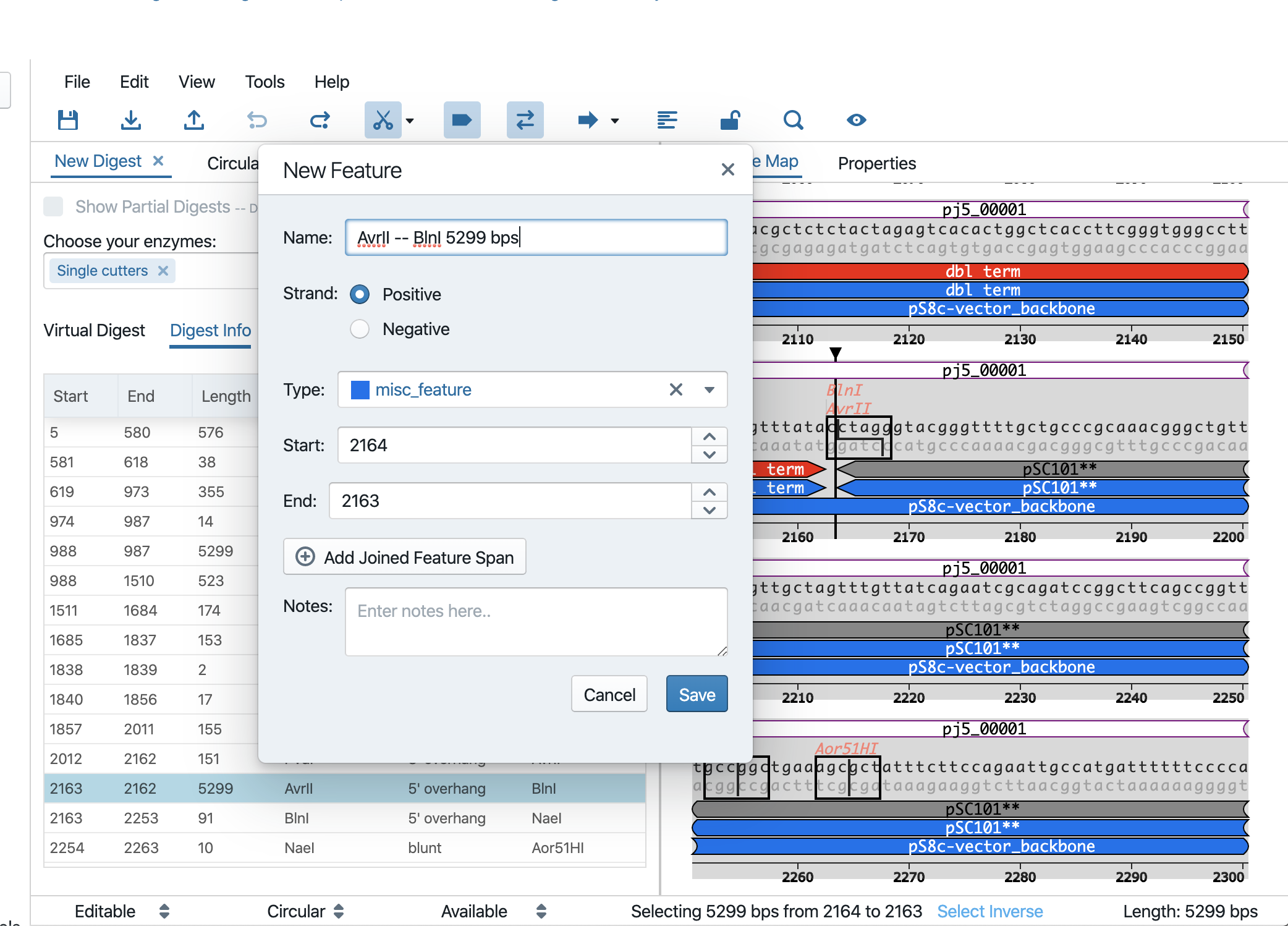The width and height of the screenshot is (1288, 926).
Task: Open the Tools menu
Action: [265, 82]
